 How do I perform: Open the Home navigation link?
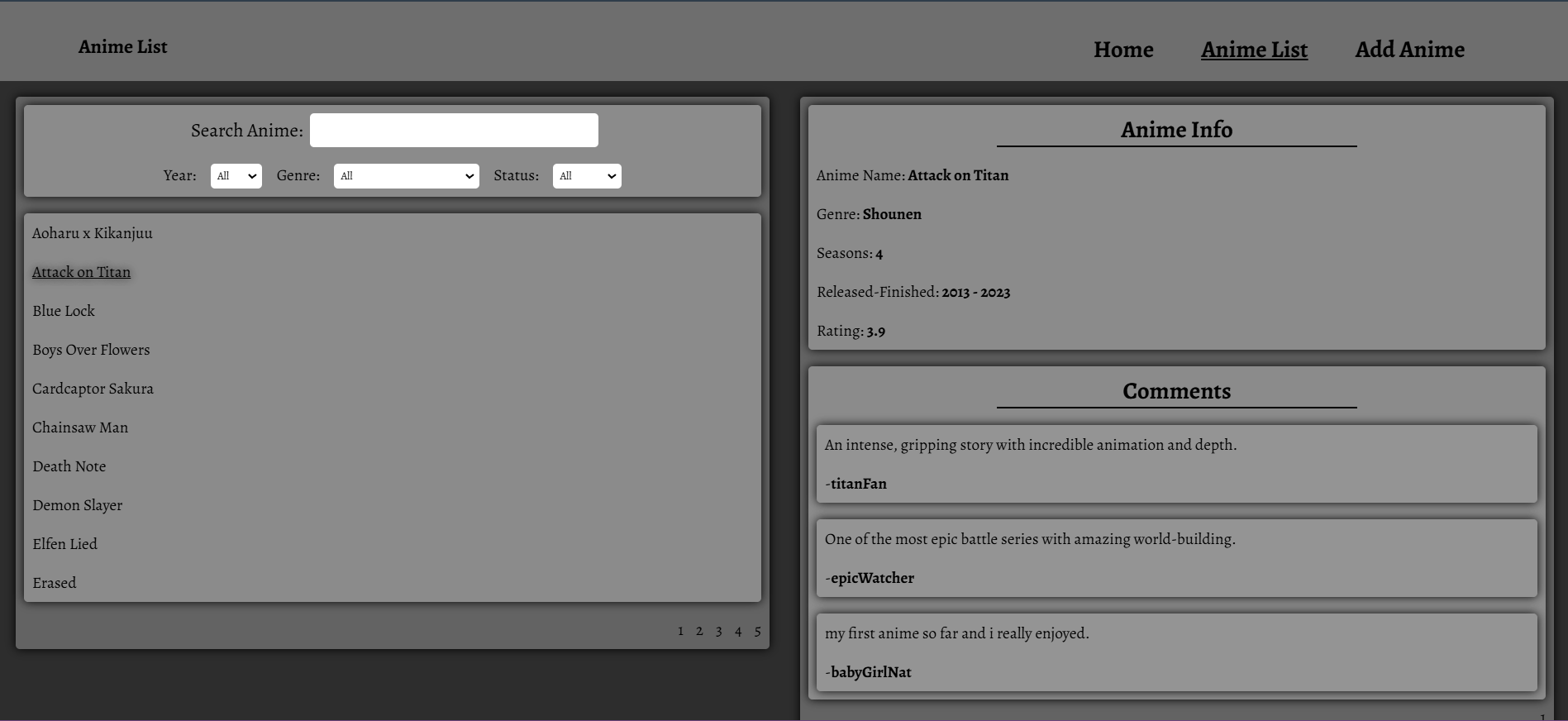click(1123, 50)
